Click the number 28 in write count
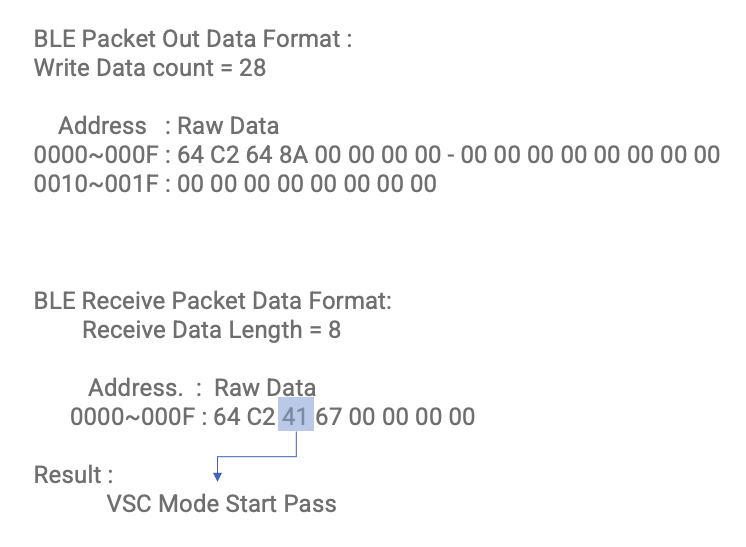746x547 pixels. (x=252, y=68)
